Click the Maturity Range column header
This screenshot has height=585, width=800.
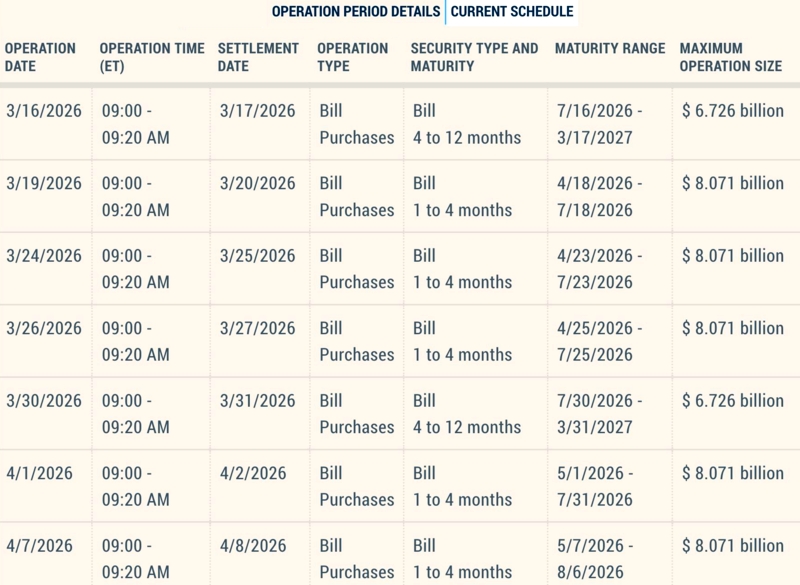[x=610, y=48]
